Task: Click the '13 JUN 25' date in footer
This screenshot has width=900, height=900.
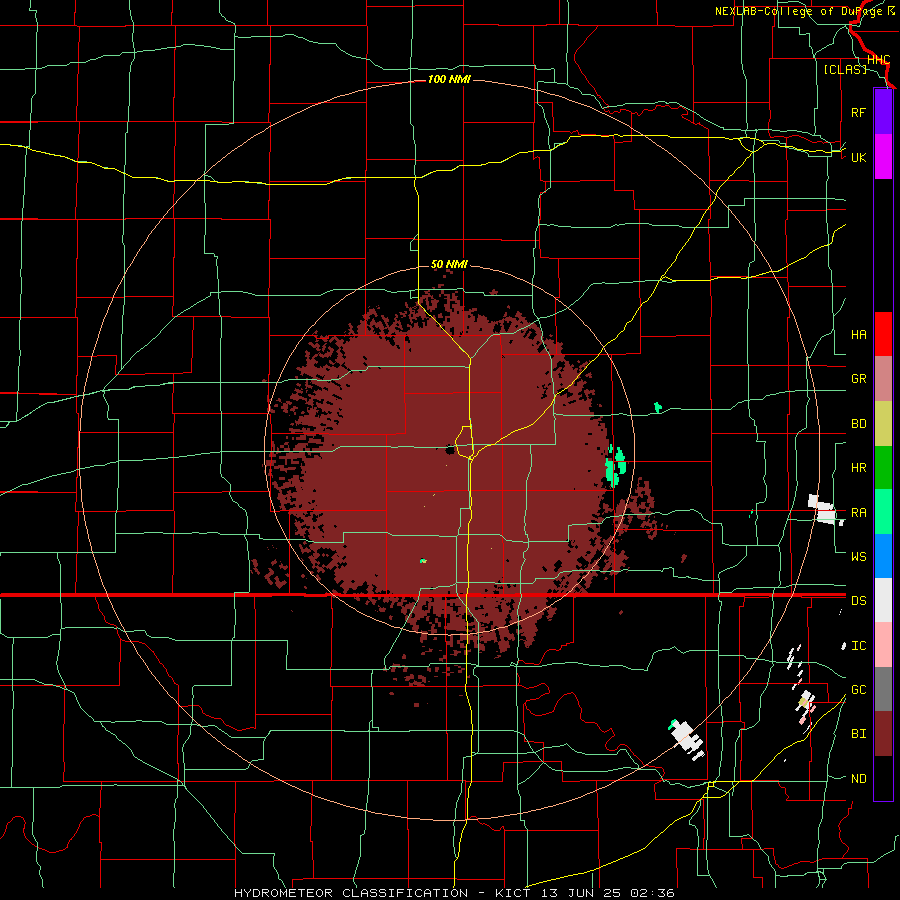Action: (581, 893)
